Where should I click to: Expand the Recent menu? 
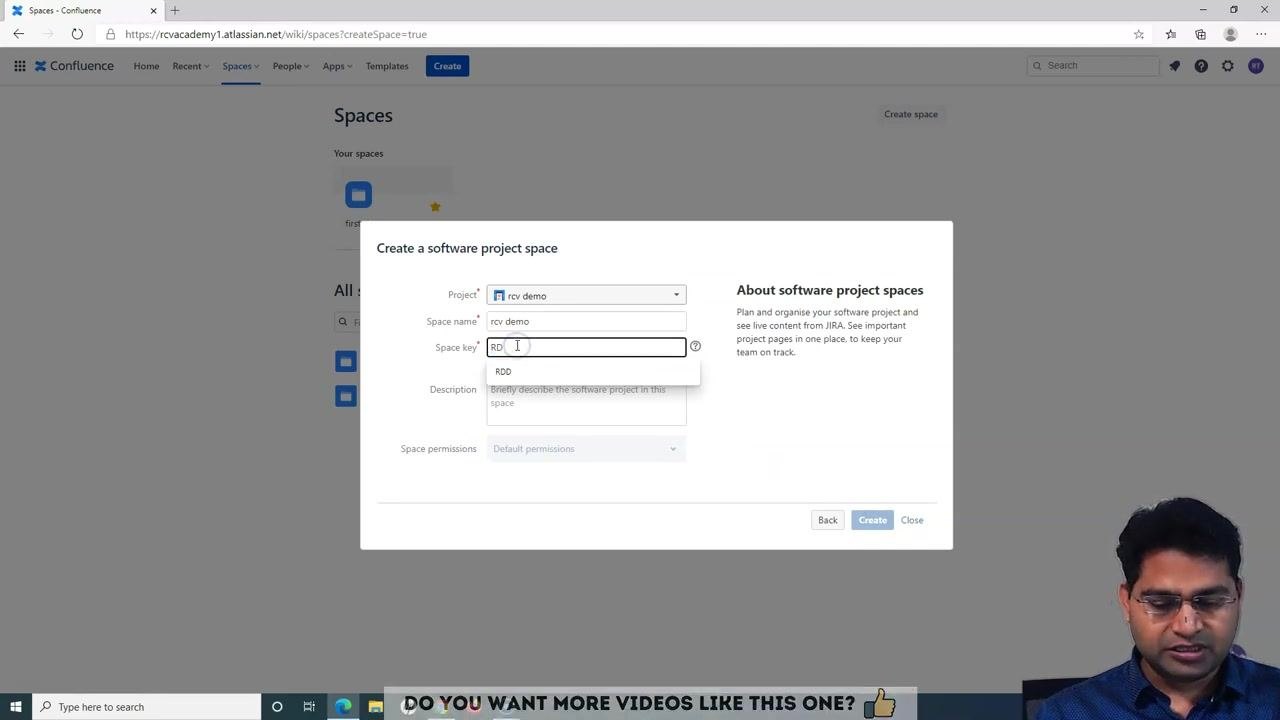coord(190,66)
